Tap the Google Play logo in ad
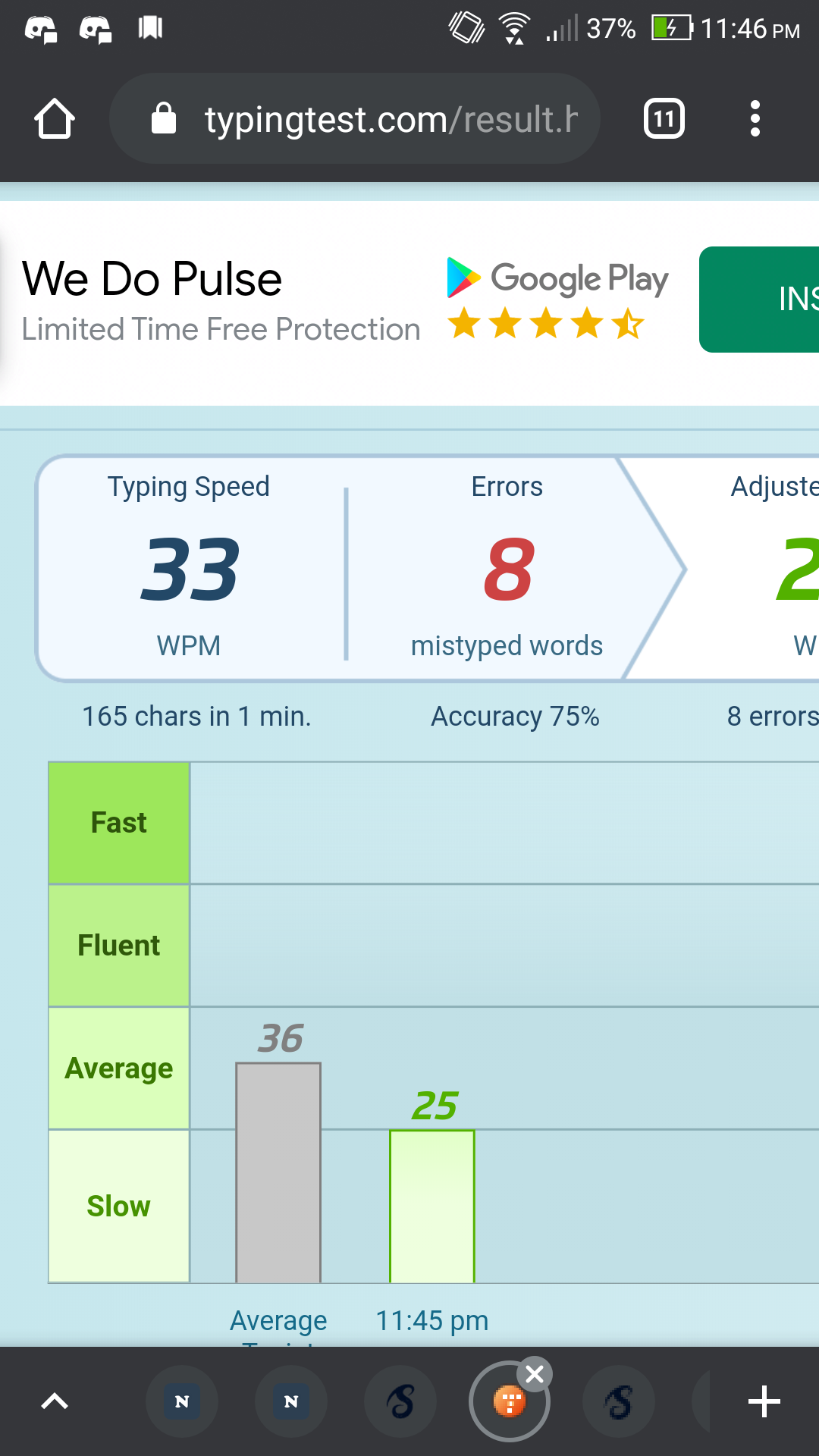The width and height of the screenshot is (819, 1456). tap(558, 278)
